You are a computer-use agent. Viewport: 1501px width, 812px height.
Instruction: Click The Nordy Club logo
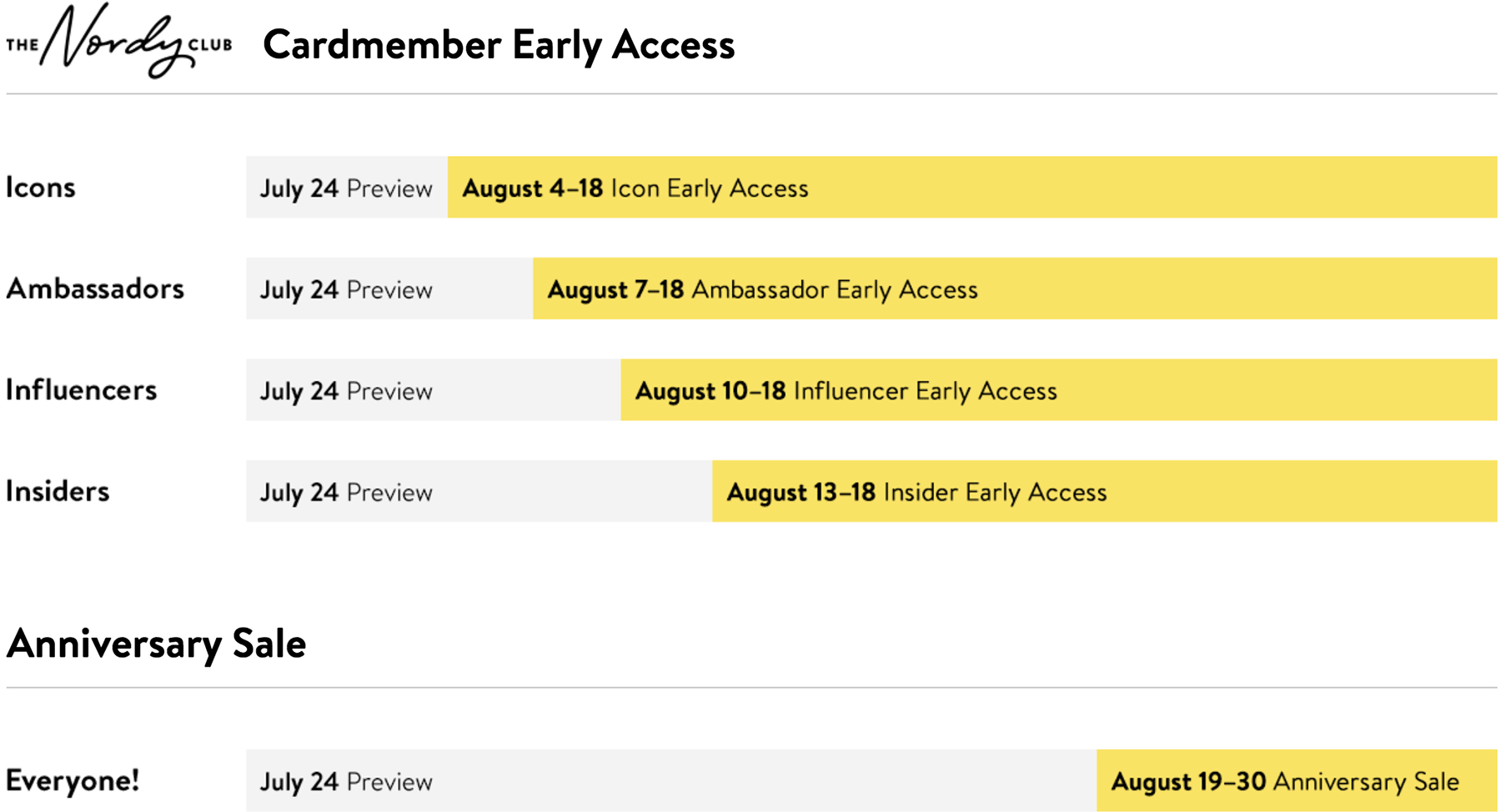click(x=118, y=42)
